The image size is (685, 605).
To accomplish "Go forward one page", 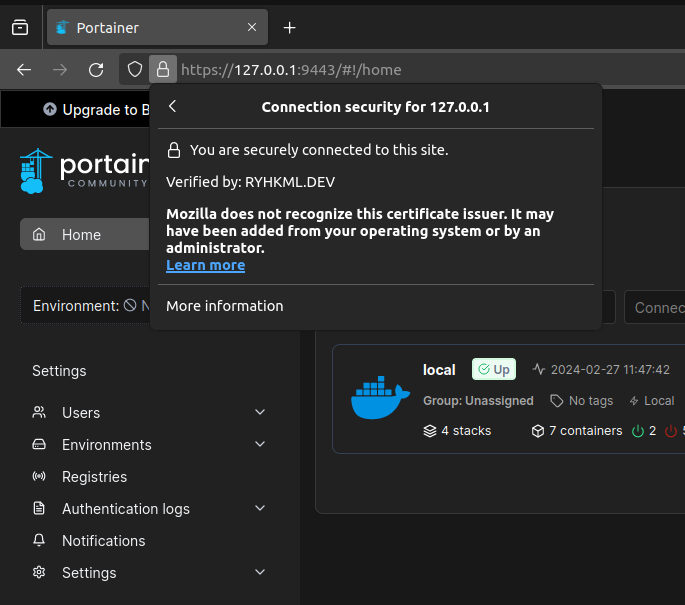I will click(60, 69).
